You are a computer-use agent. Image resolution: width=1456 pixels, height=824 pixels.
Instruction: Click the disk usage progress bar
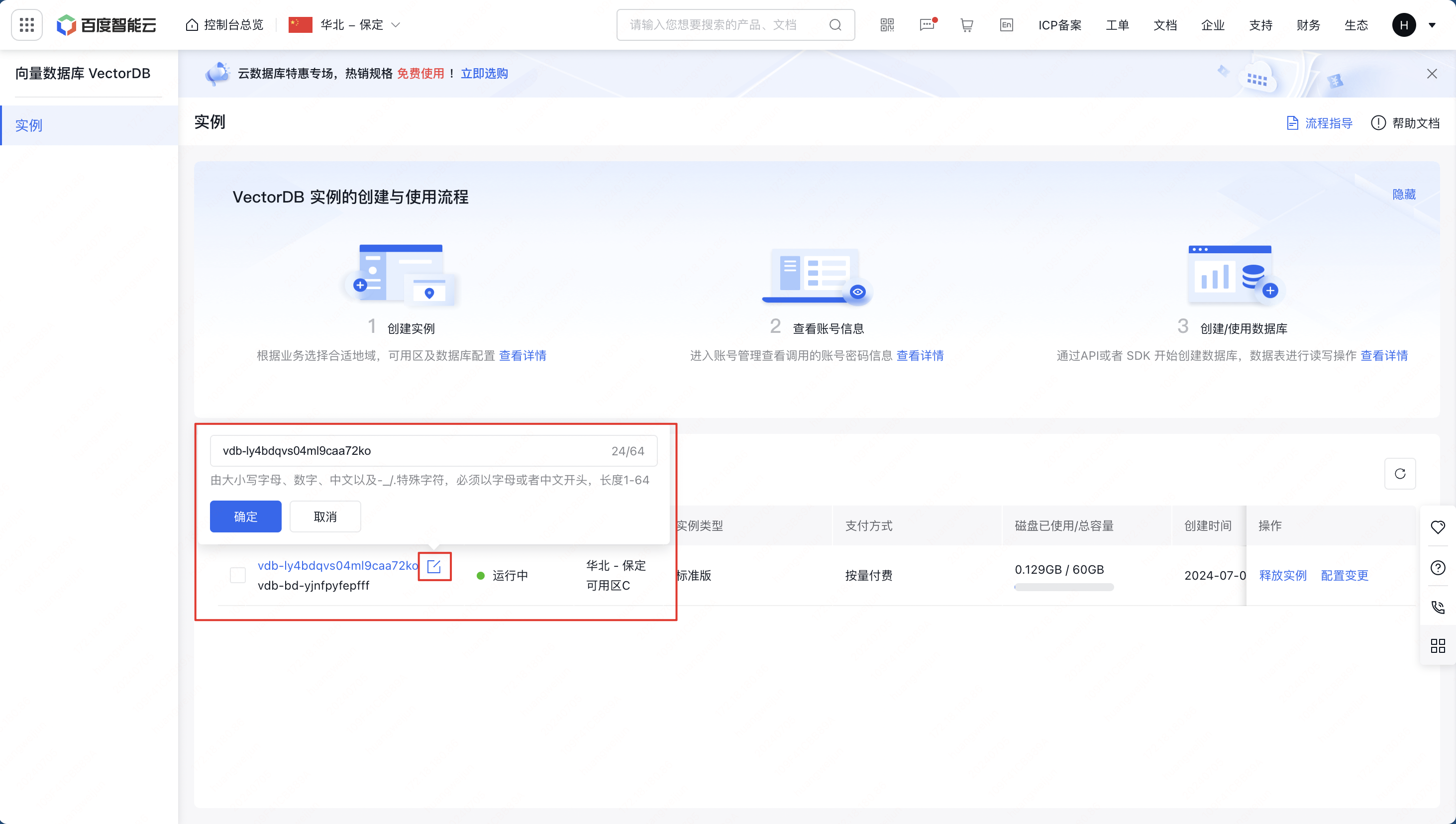point(1064,587)
